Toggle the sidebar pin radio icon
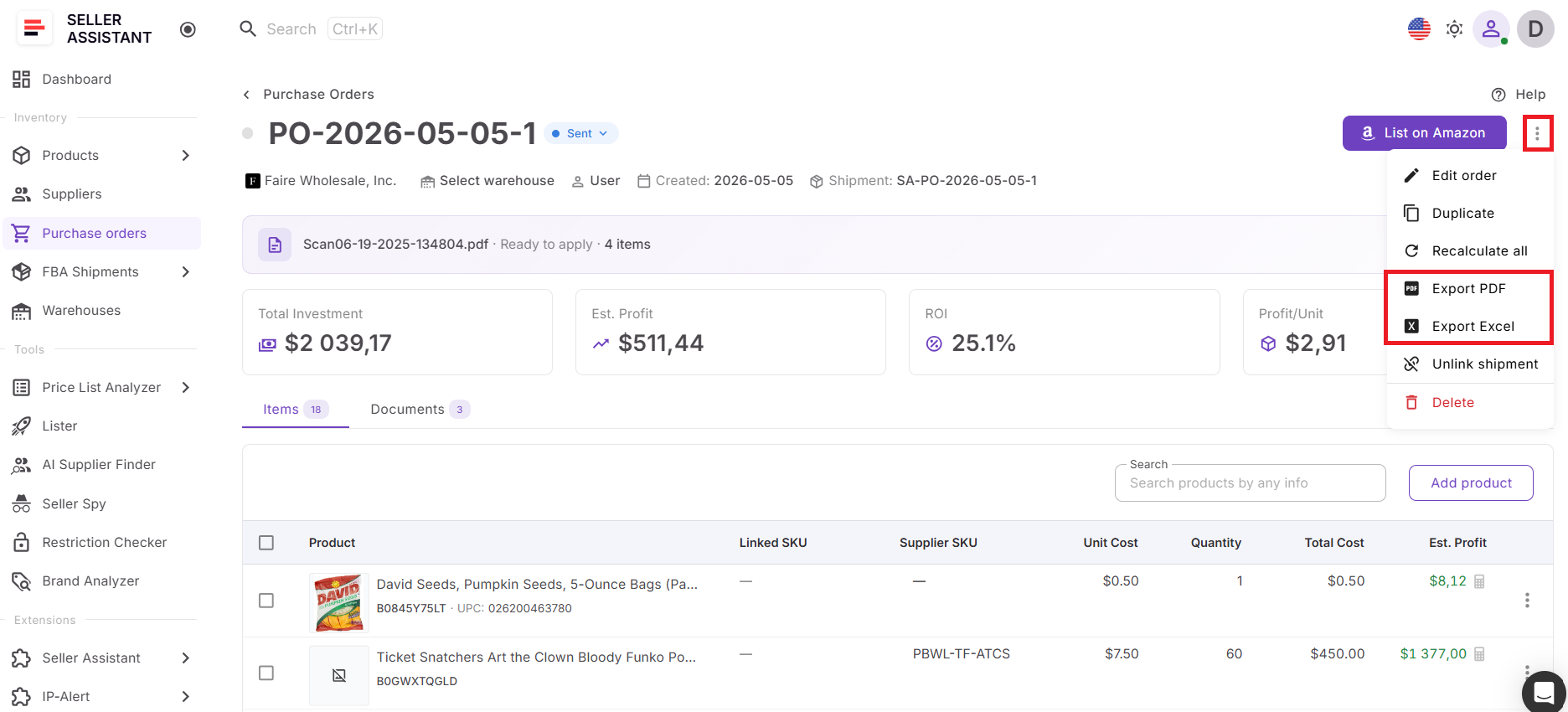The image size is (1568, 712). [188, 29]
